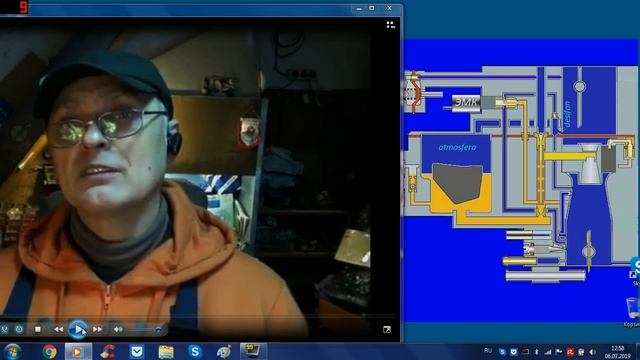This screenshot has width=640, height=360.
Task: Click the red antivirus tray icon
Action: pyautogui.click(x=570, y=351)
